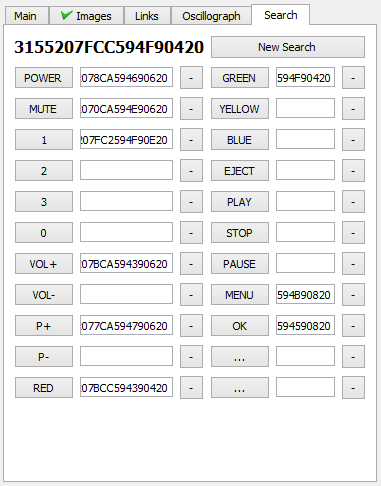
Task: Remove the MENU code using its minus button
Action: pos(353,295)
